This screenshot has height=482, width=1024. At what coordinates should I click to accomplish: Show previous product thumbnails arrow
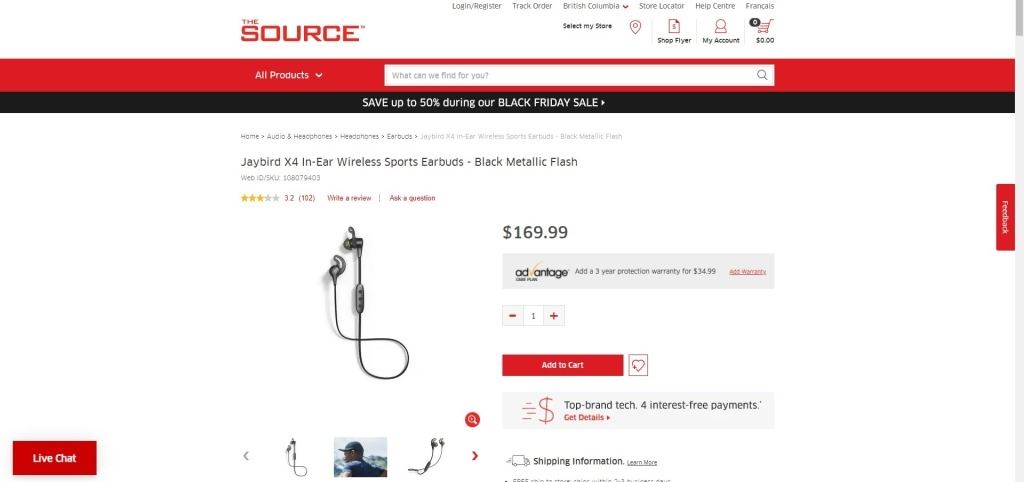tap(246, 456)
